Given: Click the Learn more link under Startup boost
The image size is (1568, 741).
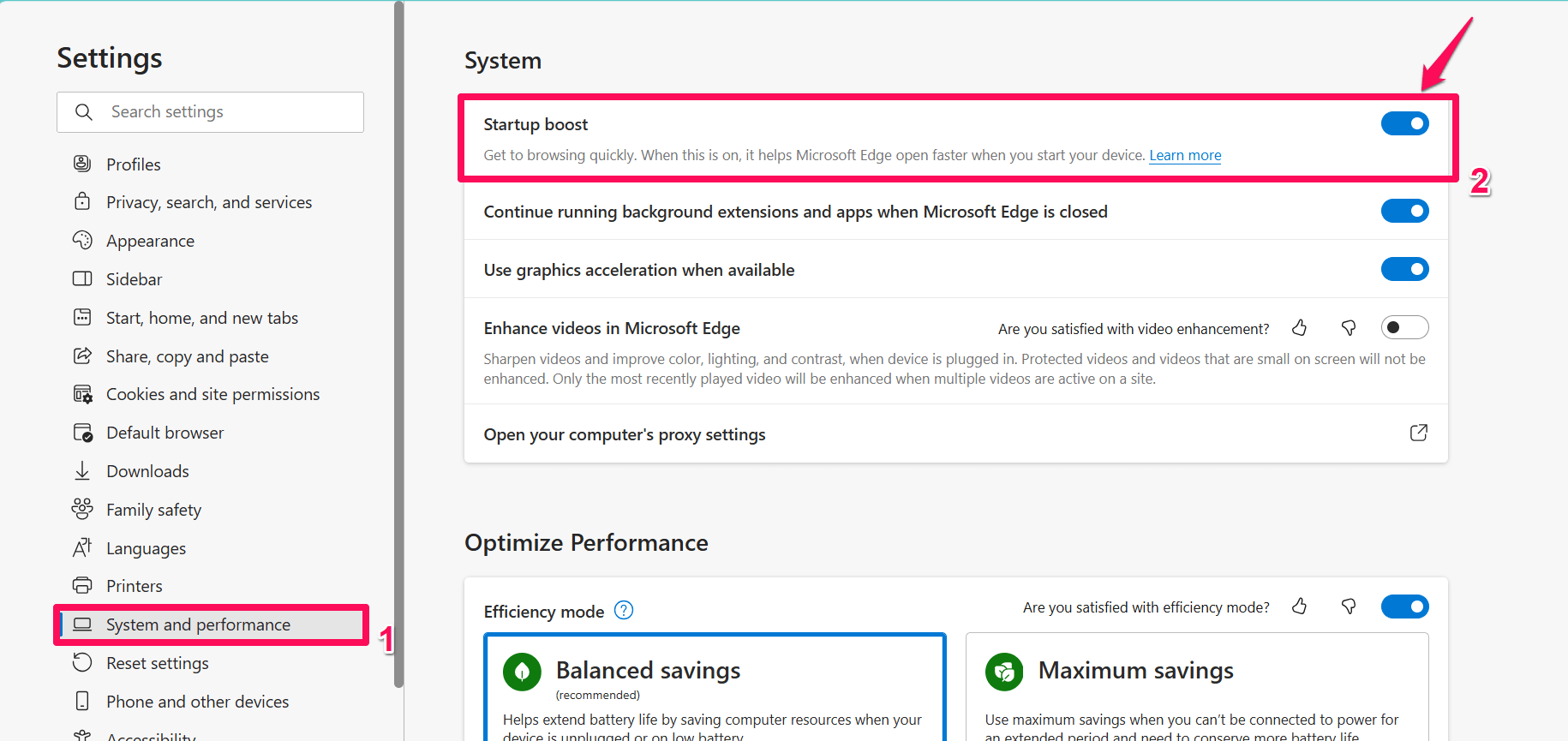Looking at the screenshot, I should 1185,155.
